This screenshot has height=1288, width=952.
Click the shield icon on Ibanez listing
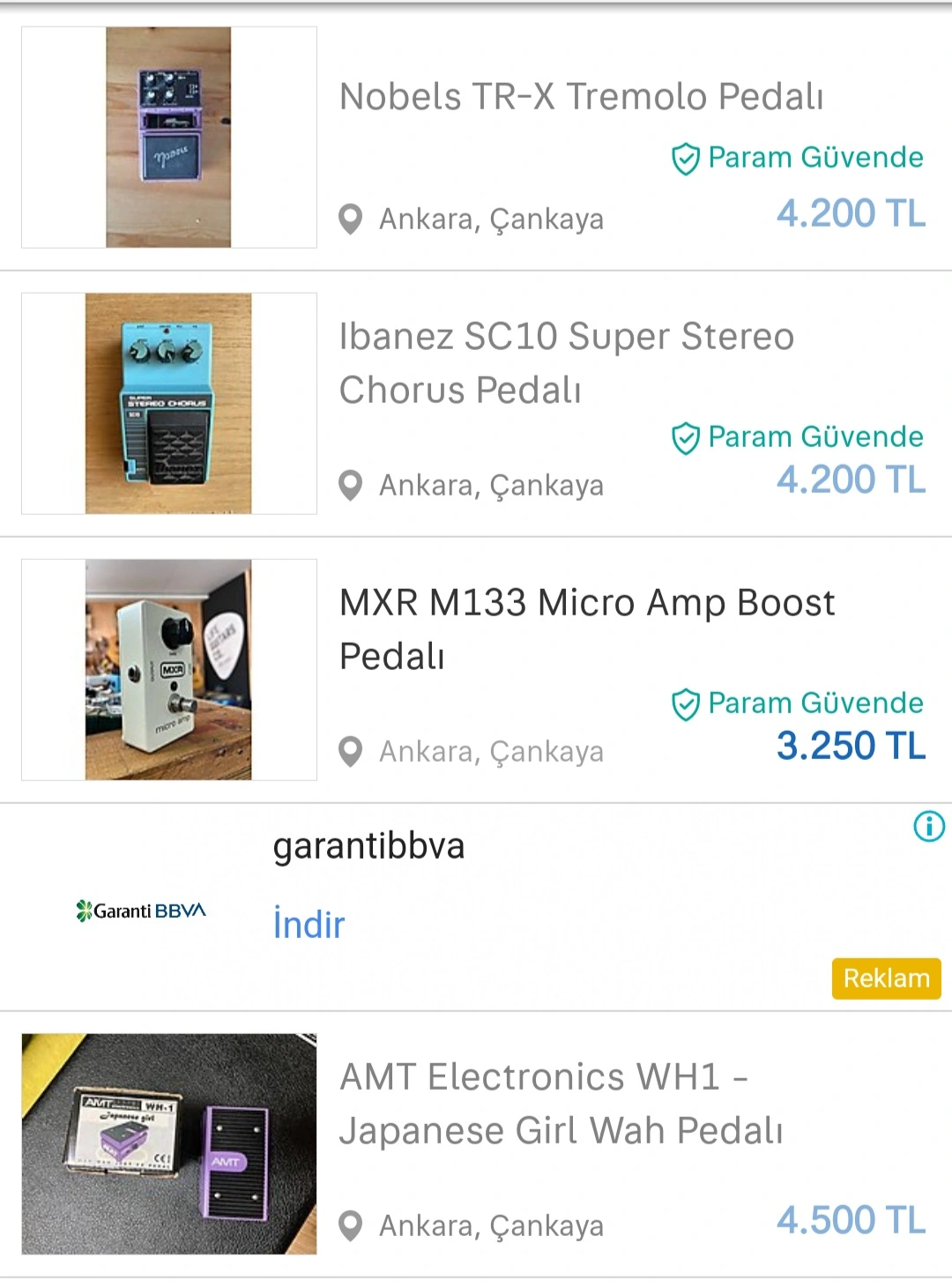coord(685,438)
